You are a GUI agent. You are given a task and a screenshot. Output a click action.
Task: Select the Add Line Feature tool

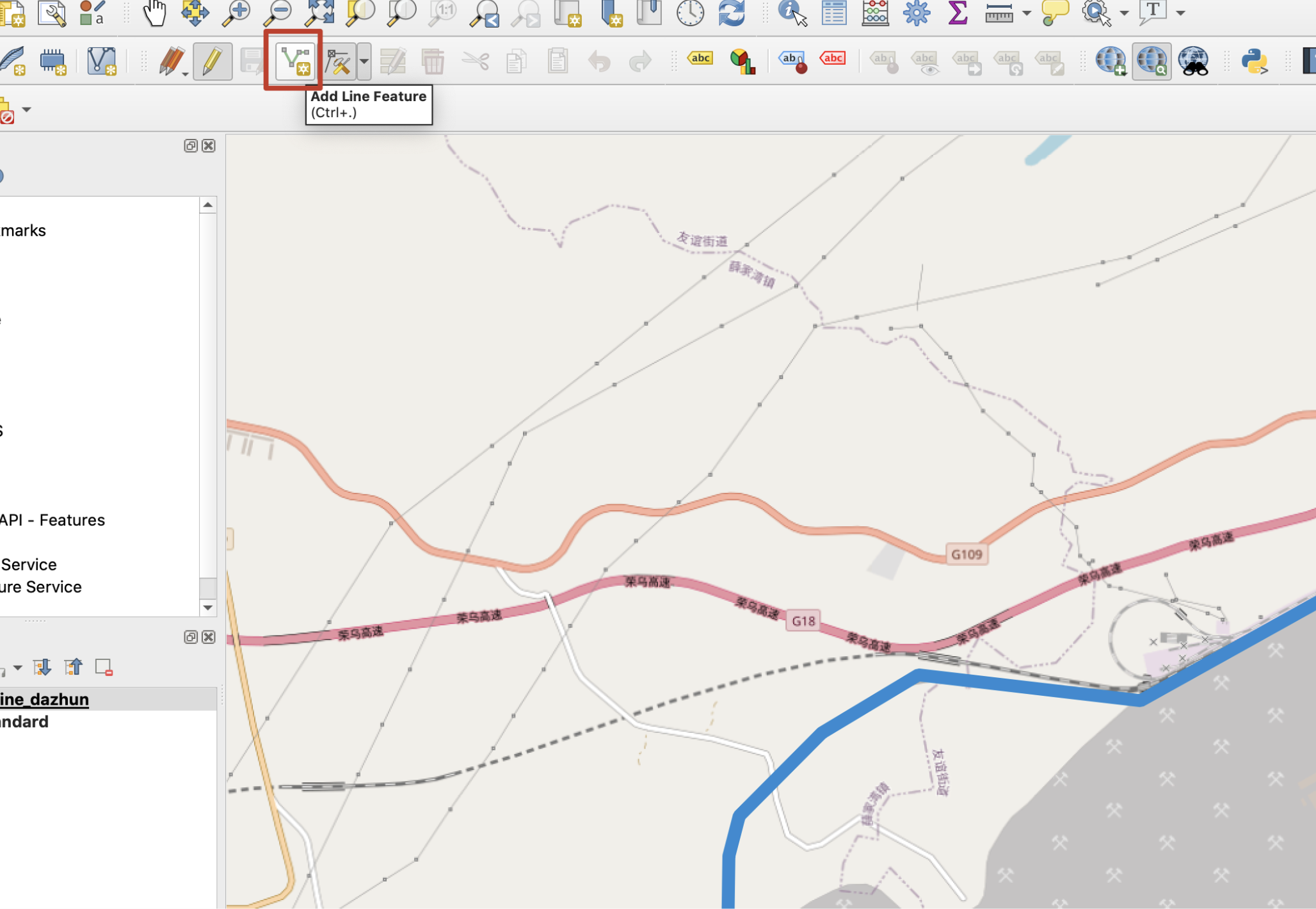[294, 60]
